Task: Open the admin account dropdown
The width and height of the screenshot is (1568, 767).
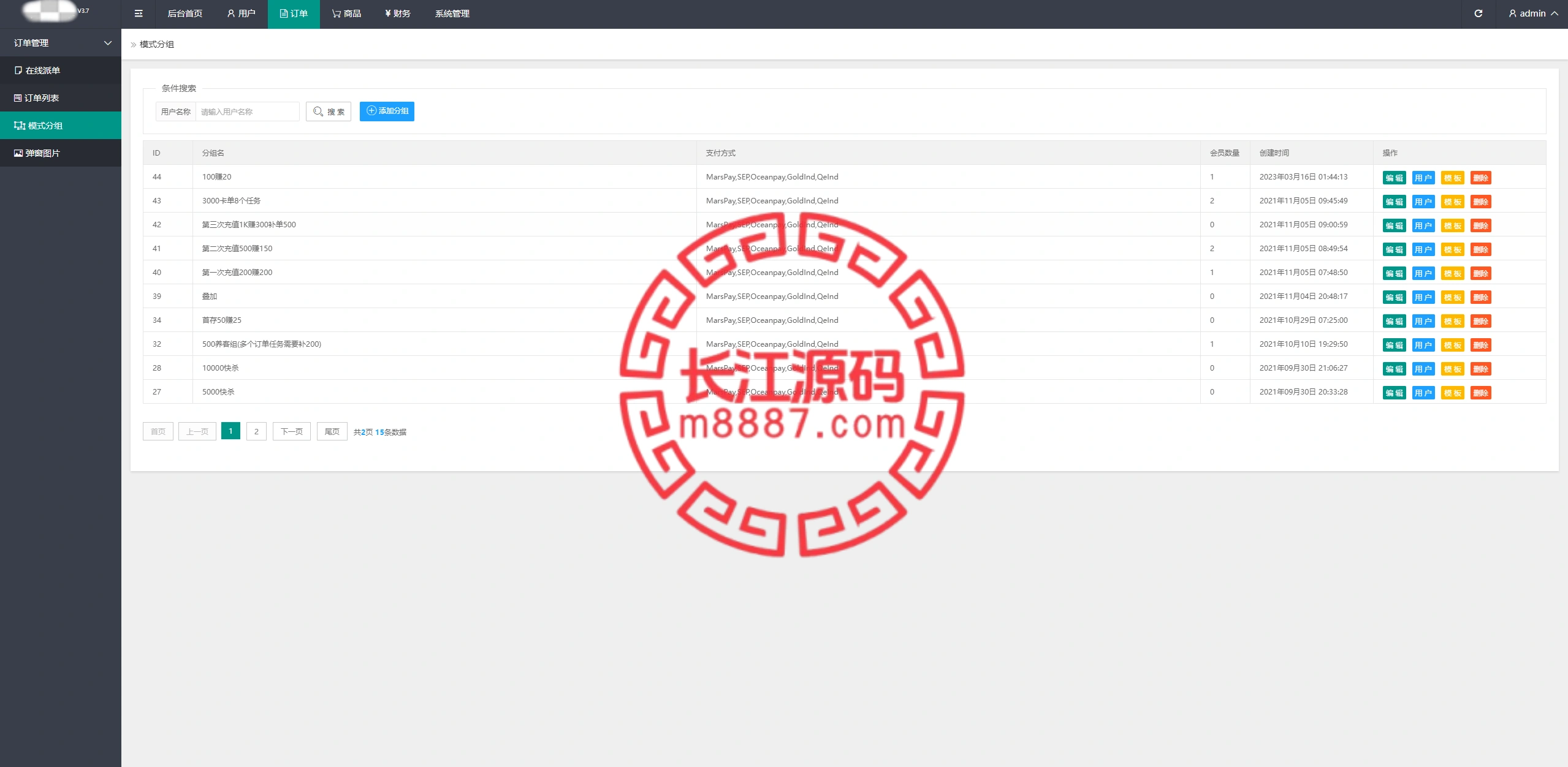Action: 1533,13
